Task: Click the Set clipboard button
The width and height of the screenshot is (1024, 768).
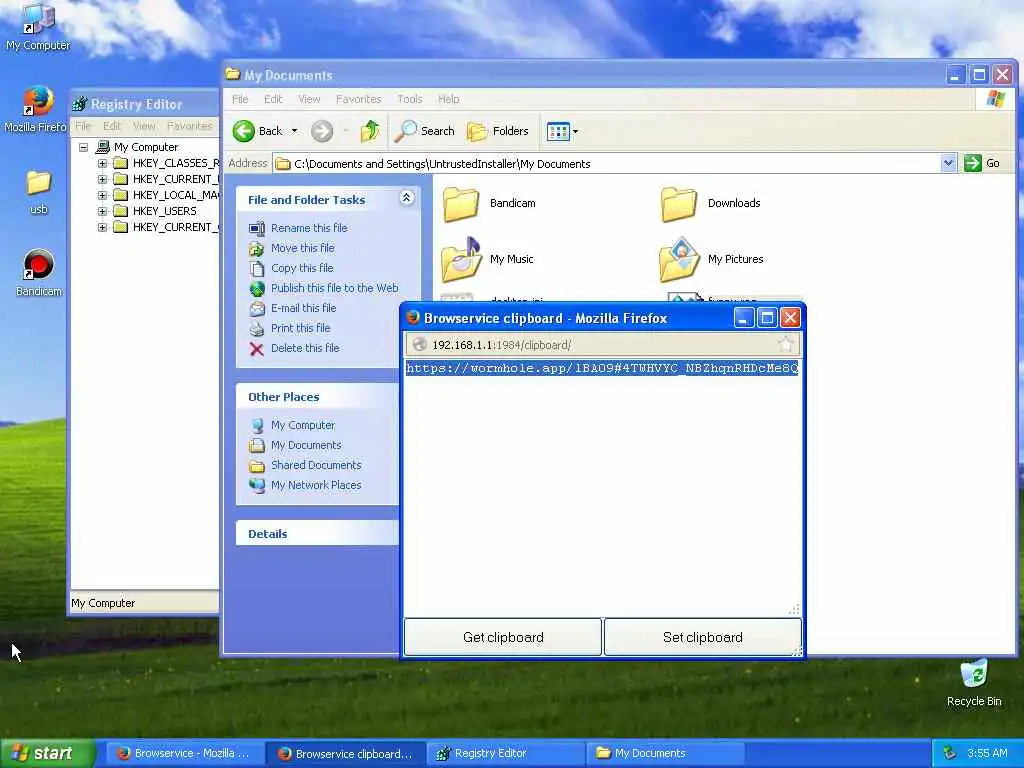Action: (703, 637)
